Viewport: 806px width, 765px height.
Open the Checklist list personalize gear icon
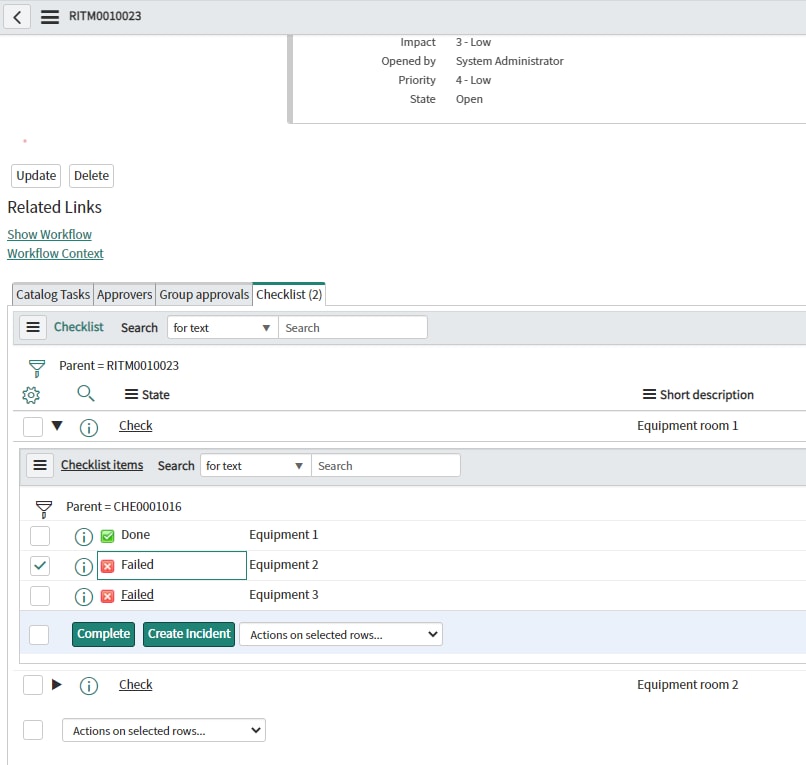click(31, 395)
